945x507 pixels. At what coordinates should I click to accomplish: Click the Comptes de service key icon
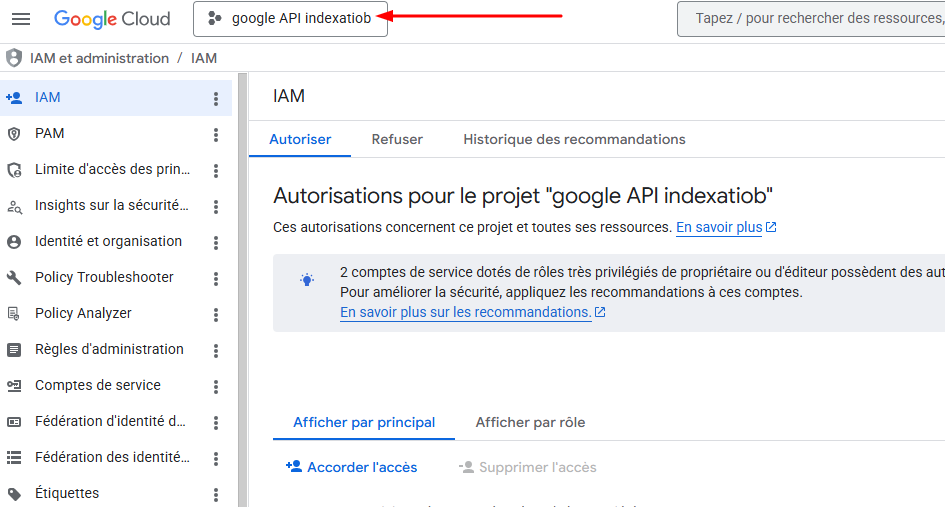tap(14, 386)
